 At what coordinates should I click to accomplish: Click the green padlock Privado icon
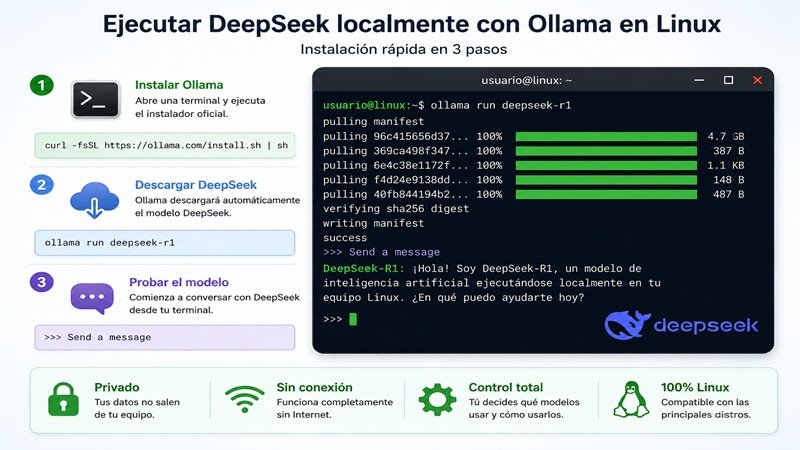(63, 399)
